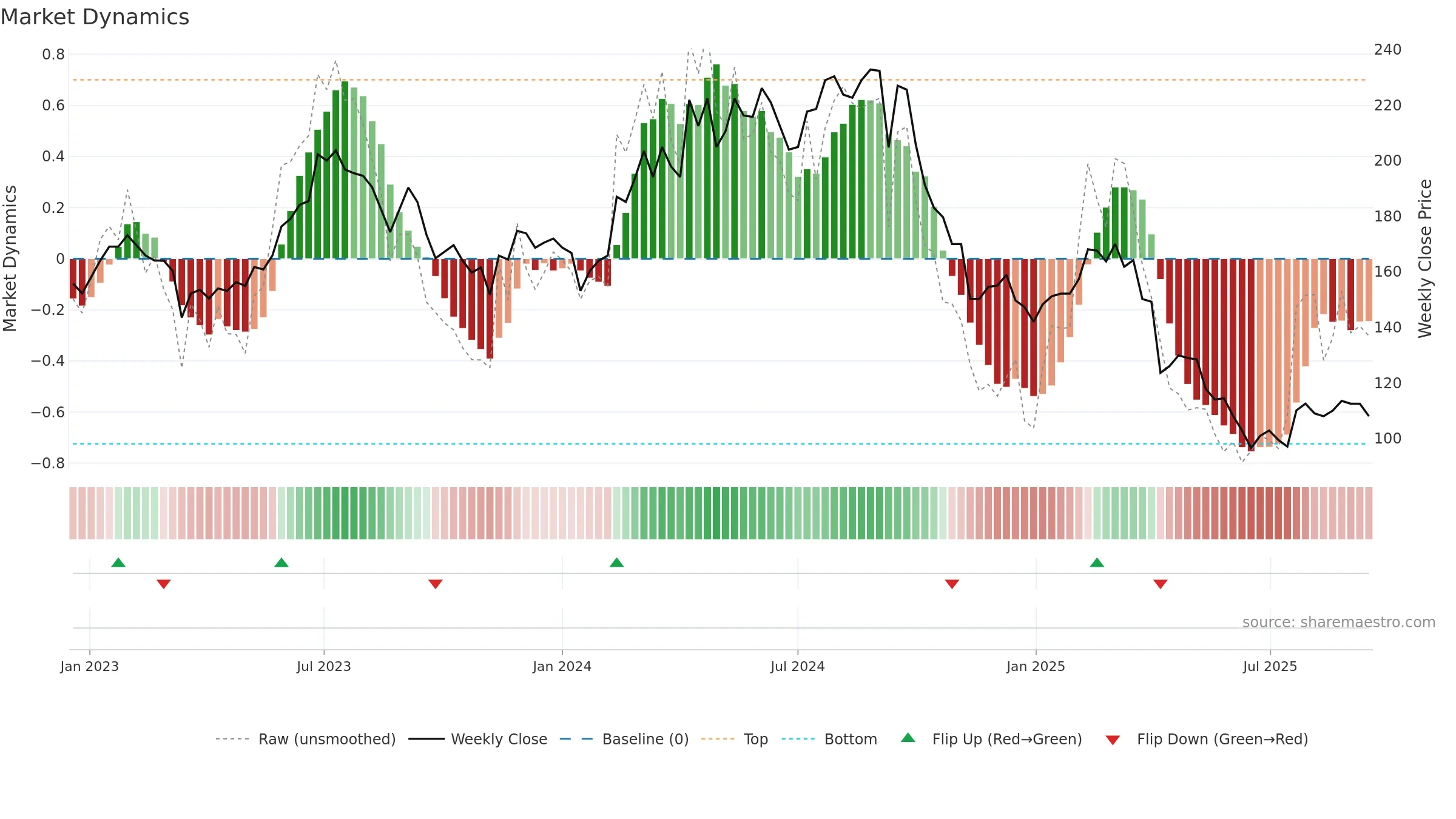Toggle the Baseline (0) legend item
Viewport: 1456px width, 819px height.
[624, 739]
